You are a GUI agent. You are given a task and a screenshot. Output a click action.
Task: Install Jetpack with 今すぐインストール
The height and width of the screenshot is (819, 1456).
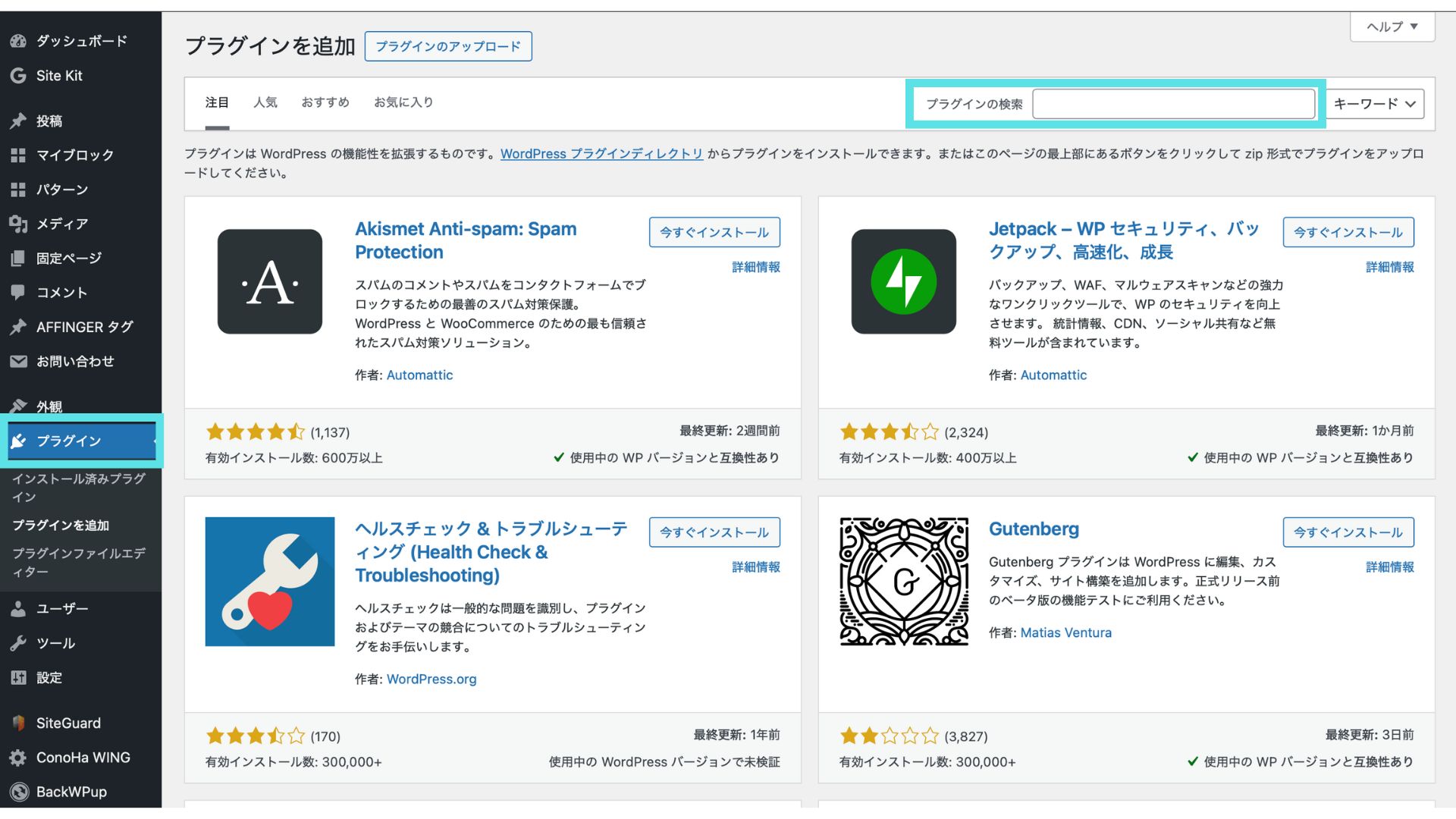click(x=1348, y=232)
